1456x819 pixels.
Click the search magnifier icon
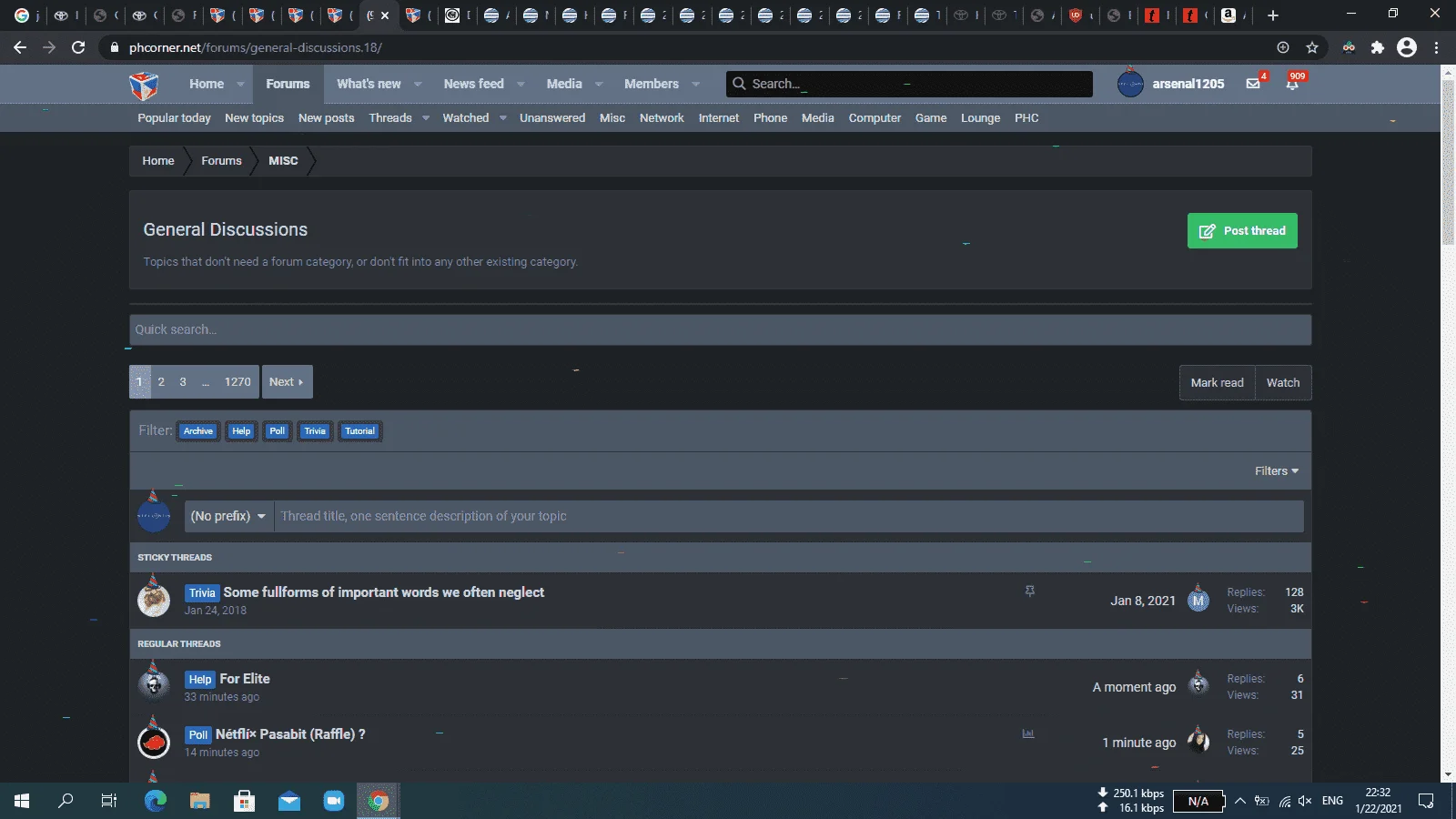click(739, 84)
